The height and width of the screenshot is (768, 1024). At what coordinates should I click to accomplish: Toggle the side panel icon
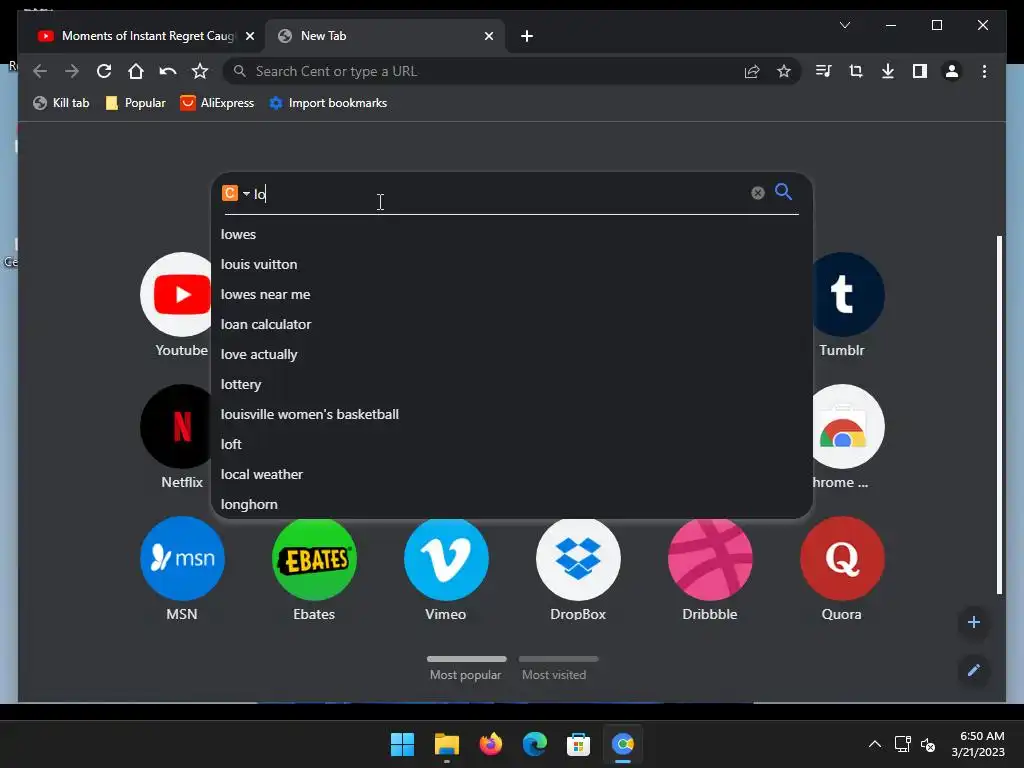click(x=920, y=71)
